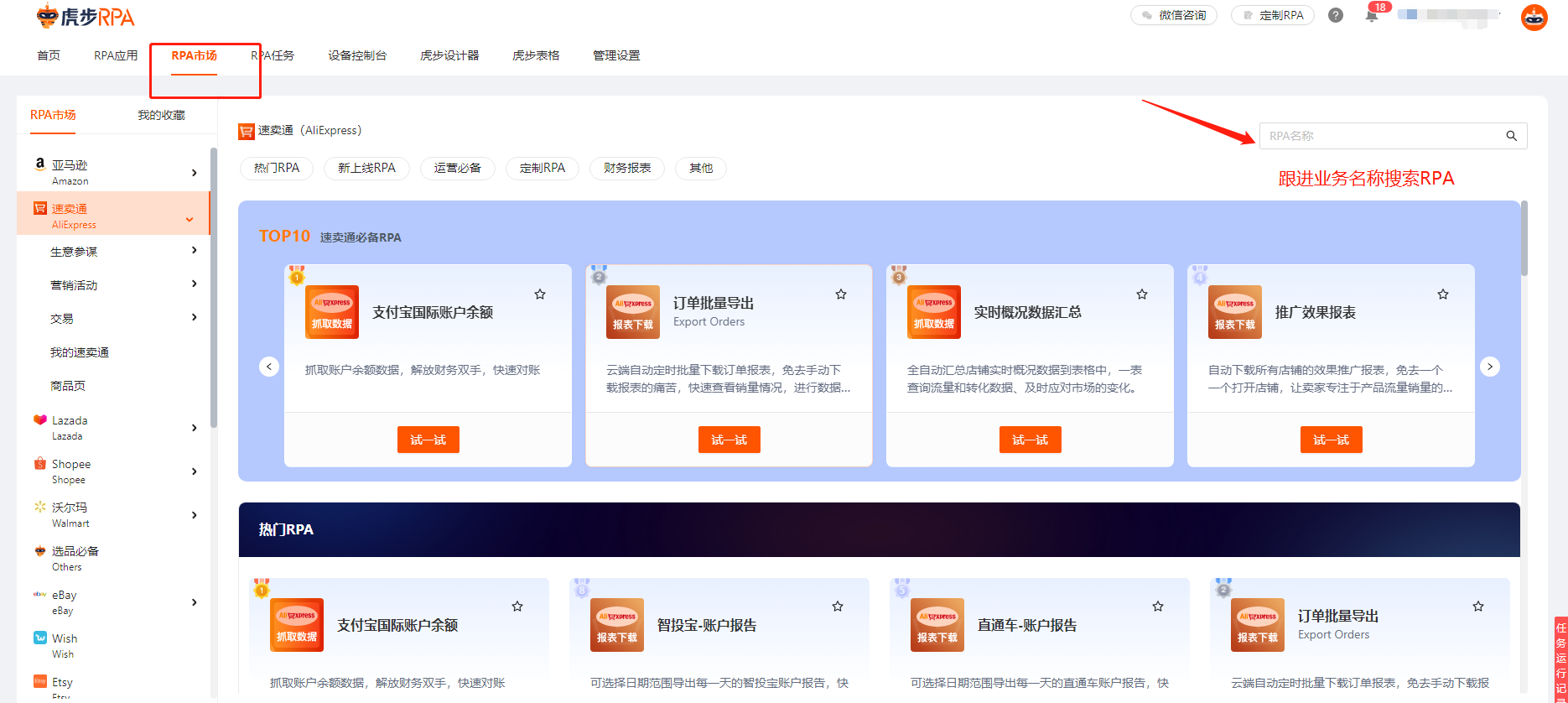This screenshot has height=703, width=1568.
Task: Select the Etsy platform entry
Action: (x=114, y=687)
